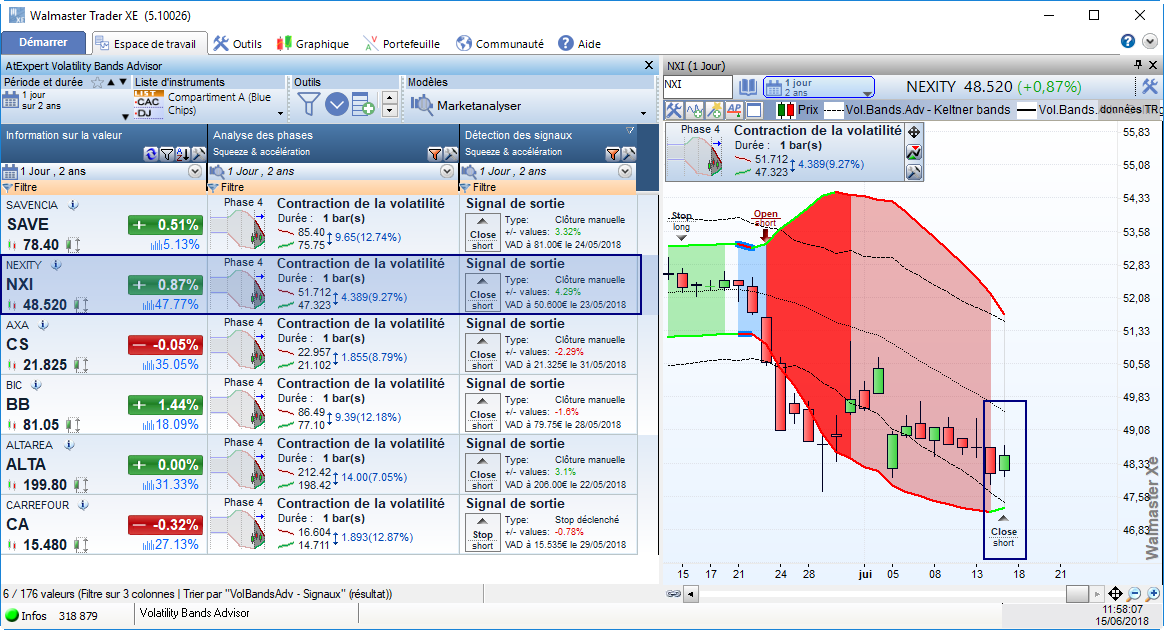
Task: Click the Prix candlestick legend swatch
Action: [x=785, y=110]
